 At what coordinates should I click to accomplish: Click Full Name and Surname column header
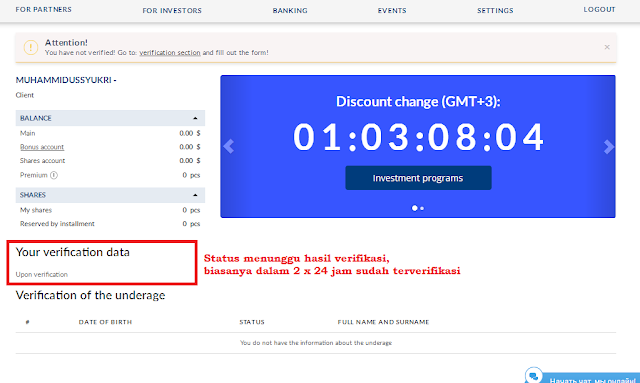point(383,322)
